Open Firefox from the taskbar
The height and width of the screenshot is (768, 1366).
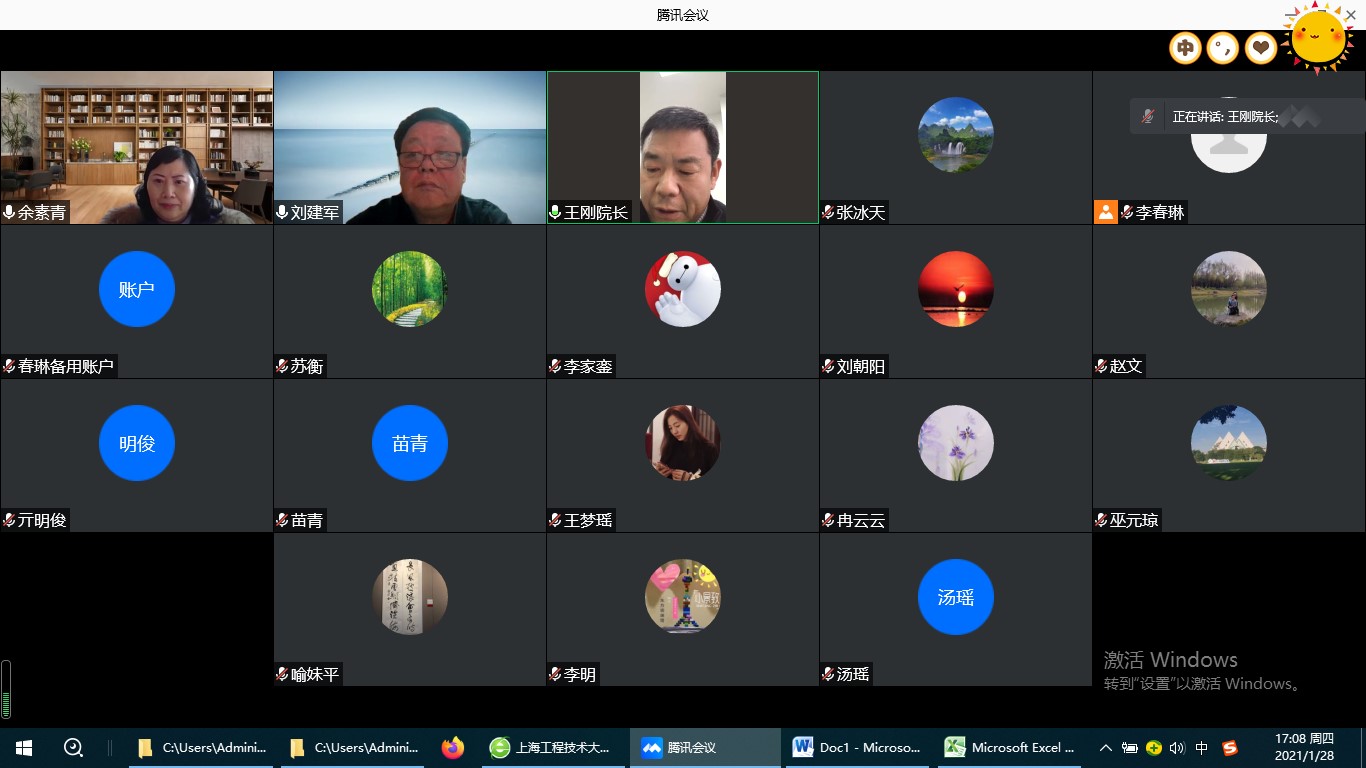point(453,747)
